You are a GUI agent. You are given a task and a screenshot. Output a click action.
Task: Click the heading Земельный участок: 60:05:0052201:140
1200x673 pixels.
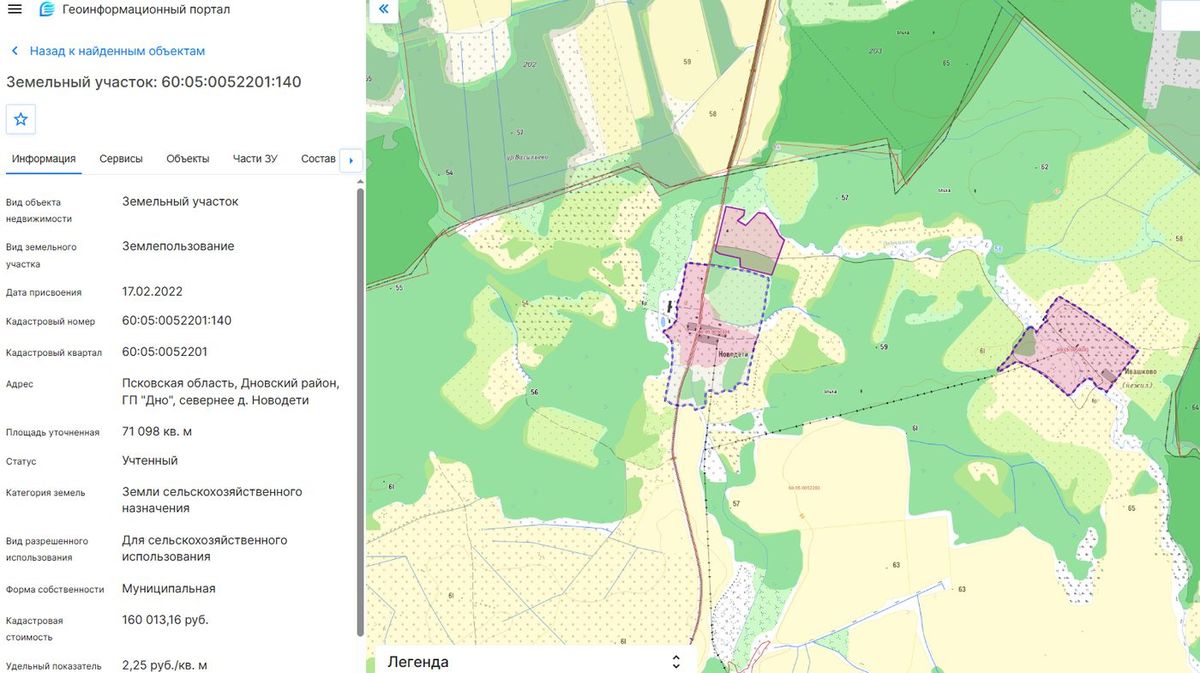click(154, 82)
